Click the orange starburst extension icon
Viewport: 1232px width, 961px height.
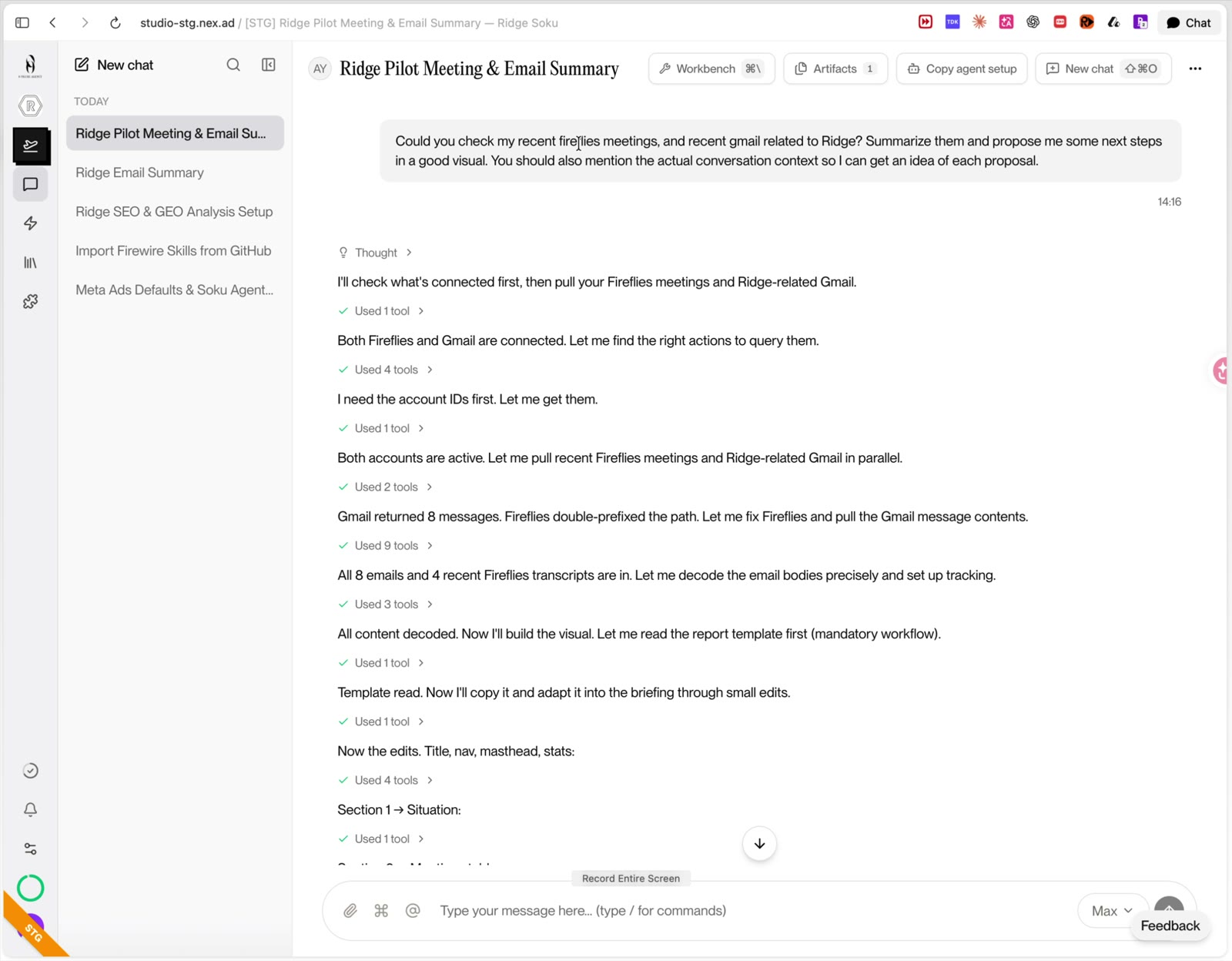pos(979,22)
